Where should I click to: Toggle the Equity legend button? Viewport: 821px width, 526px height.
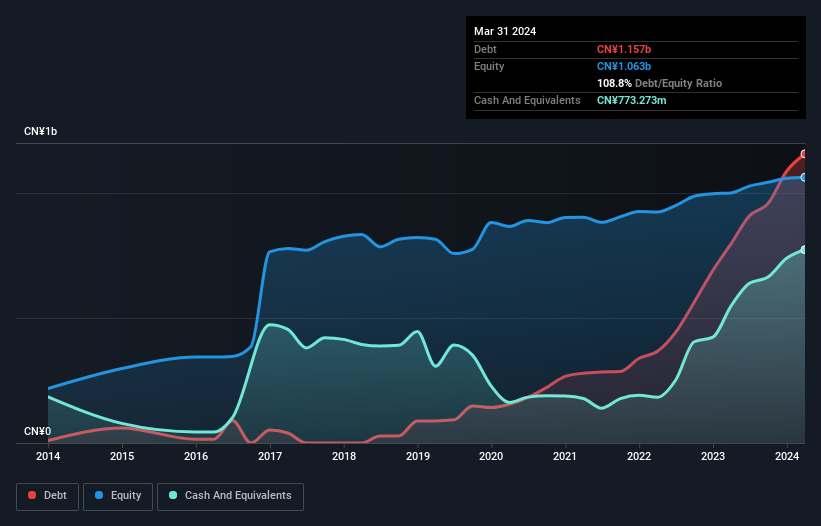[x=118, y=496]
